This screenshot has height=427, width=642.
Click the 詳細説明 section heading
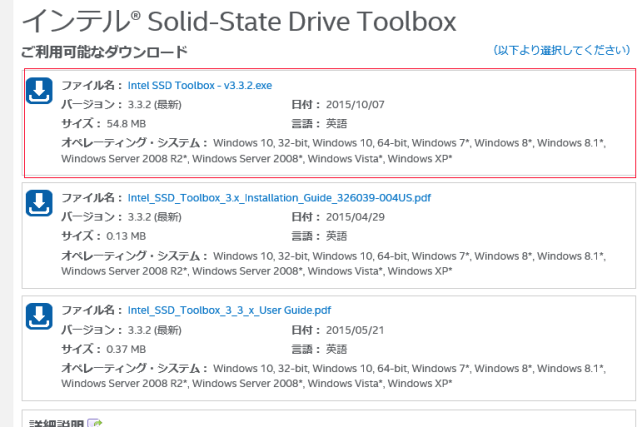point(51,424)
